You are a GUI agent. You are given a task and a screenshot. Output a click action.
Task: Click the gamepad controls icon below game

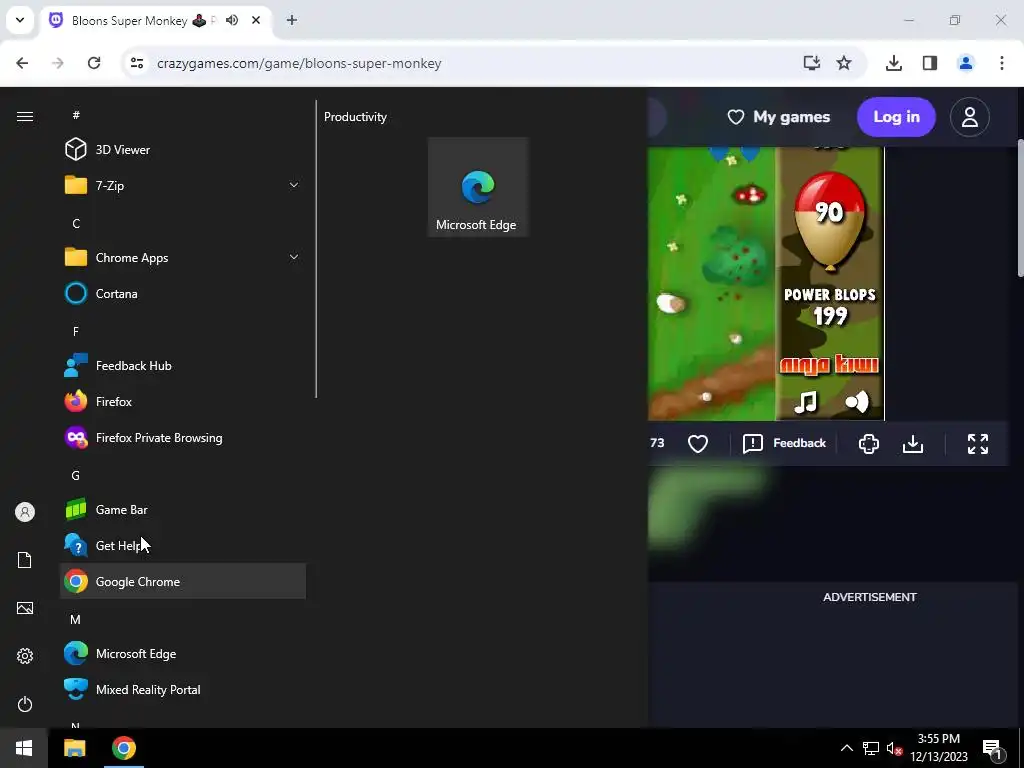click(x=869, y=443)
